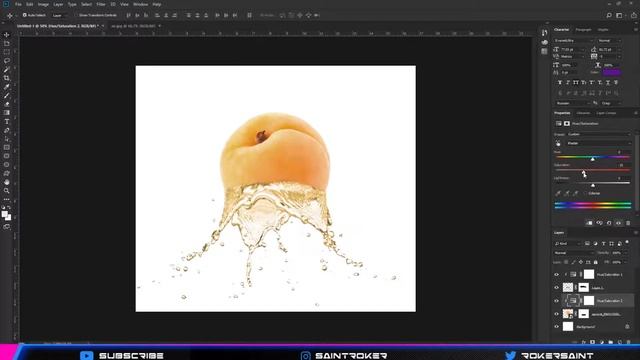The image size is (640, 360).
Task: Click the font size input field
Action: pos(569,49)
